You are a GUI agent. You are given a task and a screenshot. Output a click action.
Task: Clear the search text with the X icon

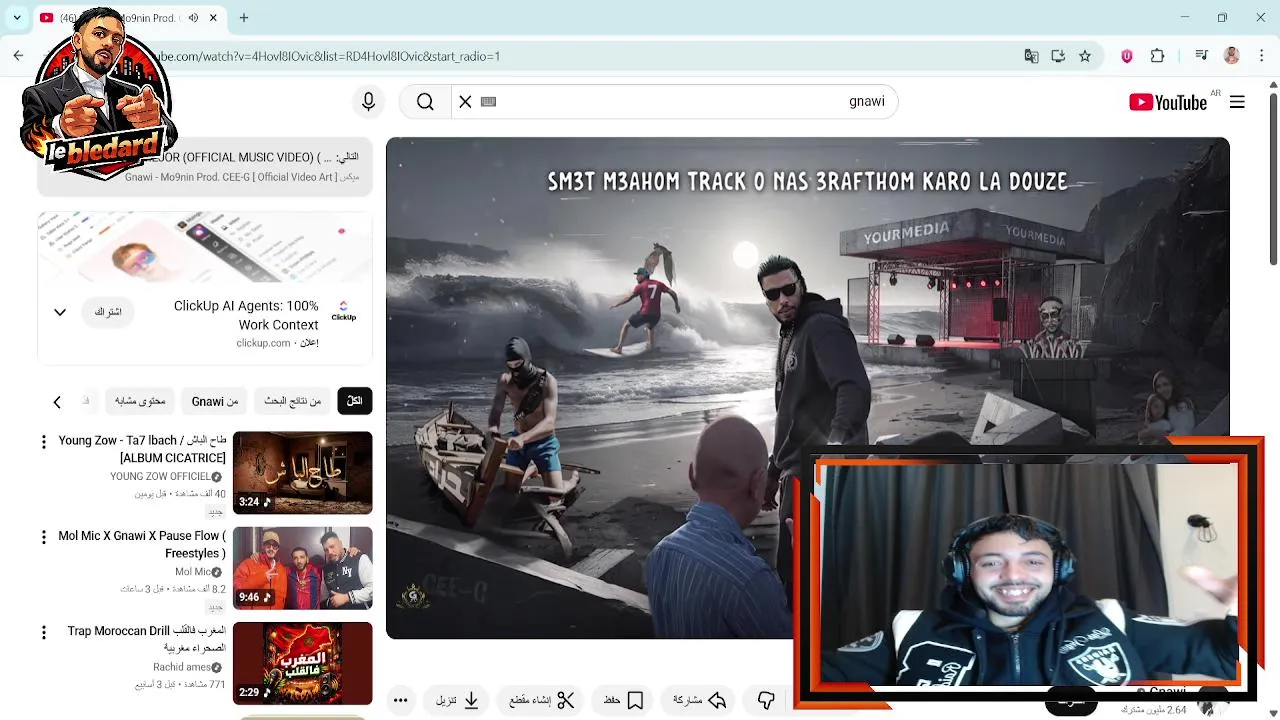coord(465,102)
